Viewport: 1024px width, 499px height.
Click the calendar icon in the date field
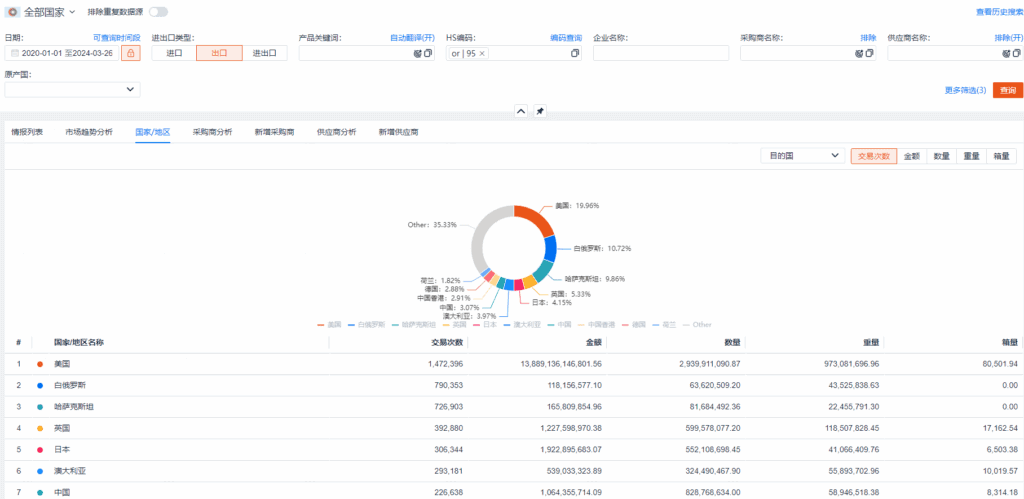14,53
